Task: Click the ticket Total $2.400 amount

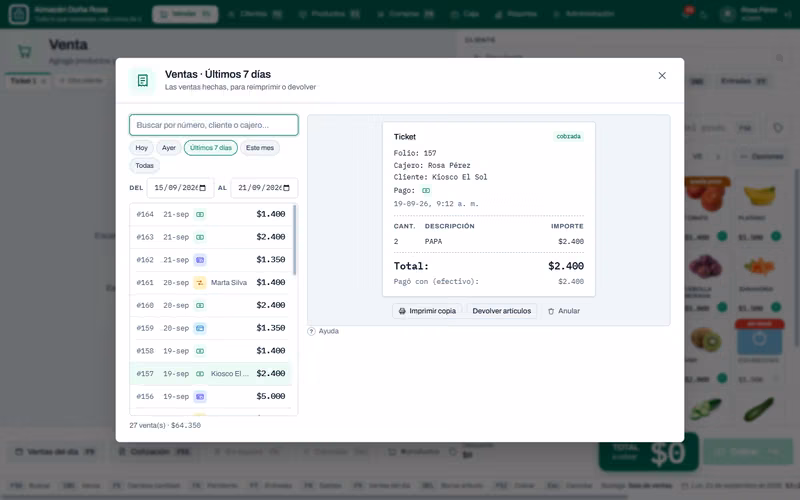Action: point(566,266)
